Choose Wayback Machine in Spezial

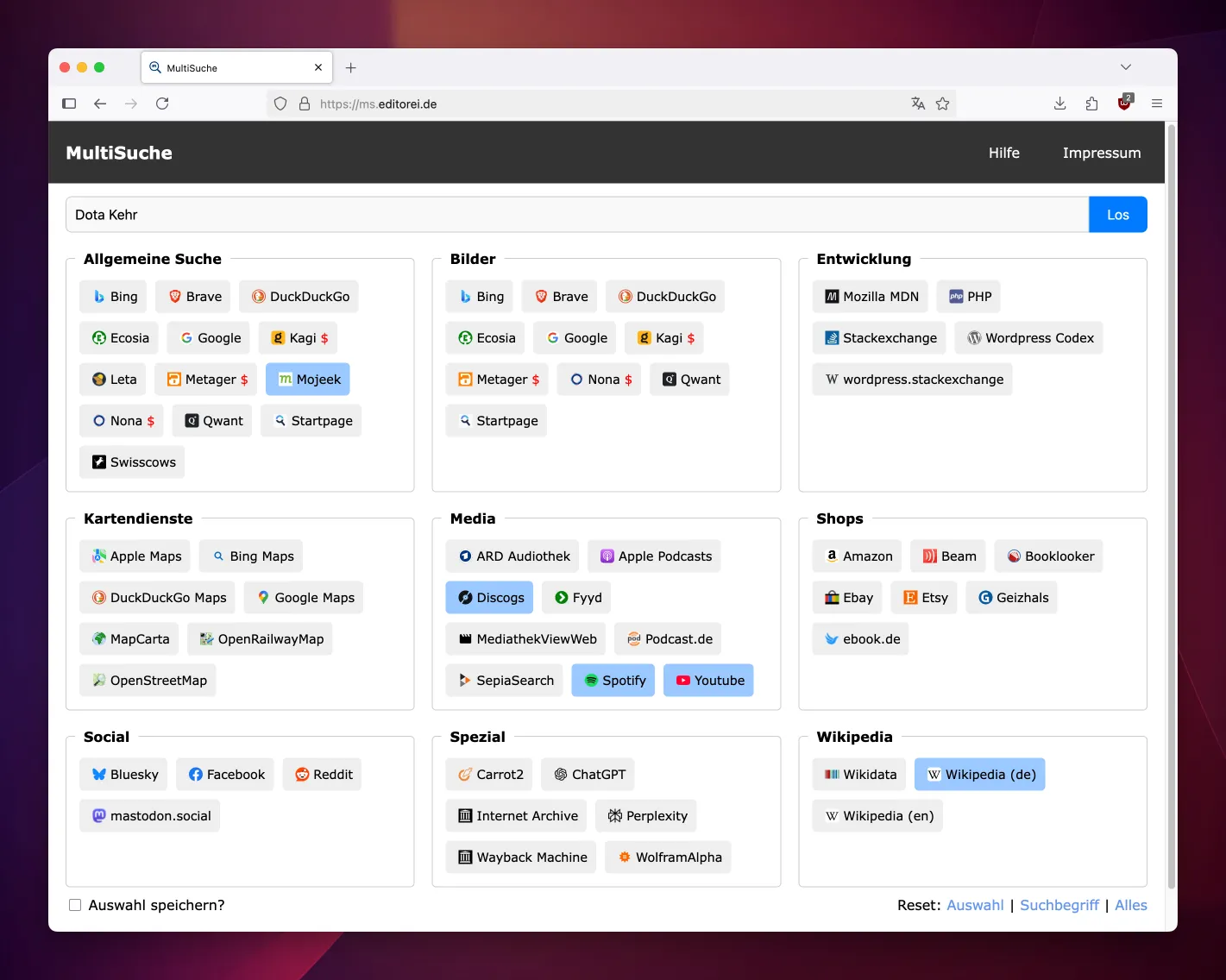(521, 857)
